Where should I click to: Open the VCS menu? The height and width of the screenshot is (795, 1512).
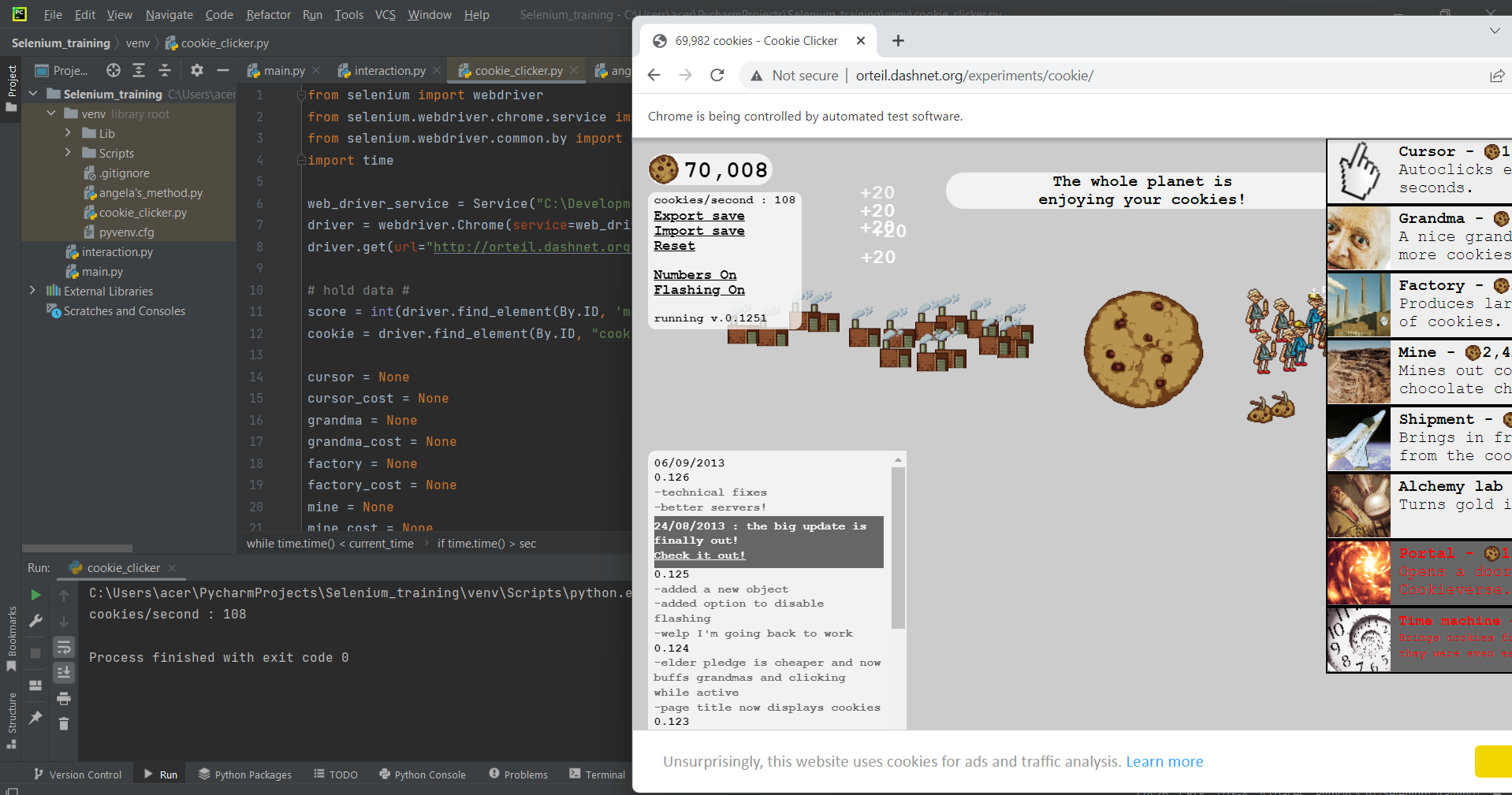coord(385,14)
